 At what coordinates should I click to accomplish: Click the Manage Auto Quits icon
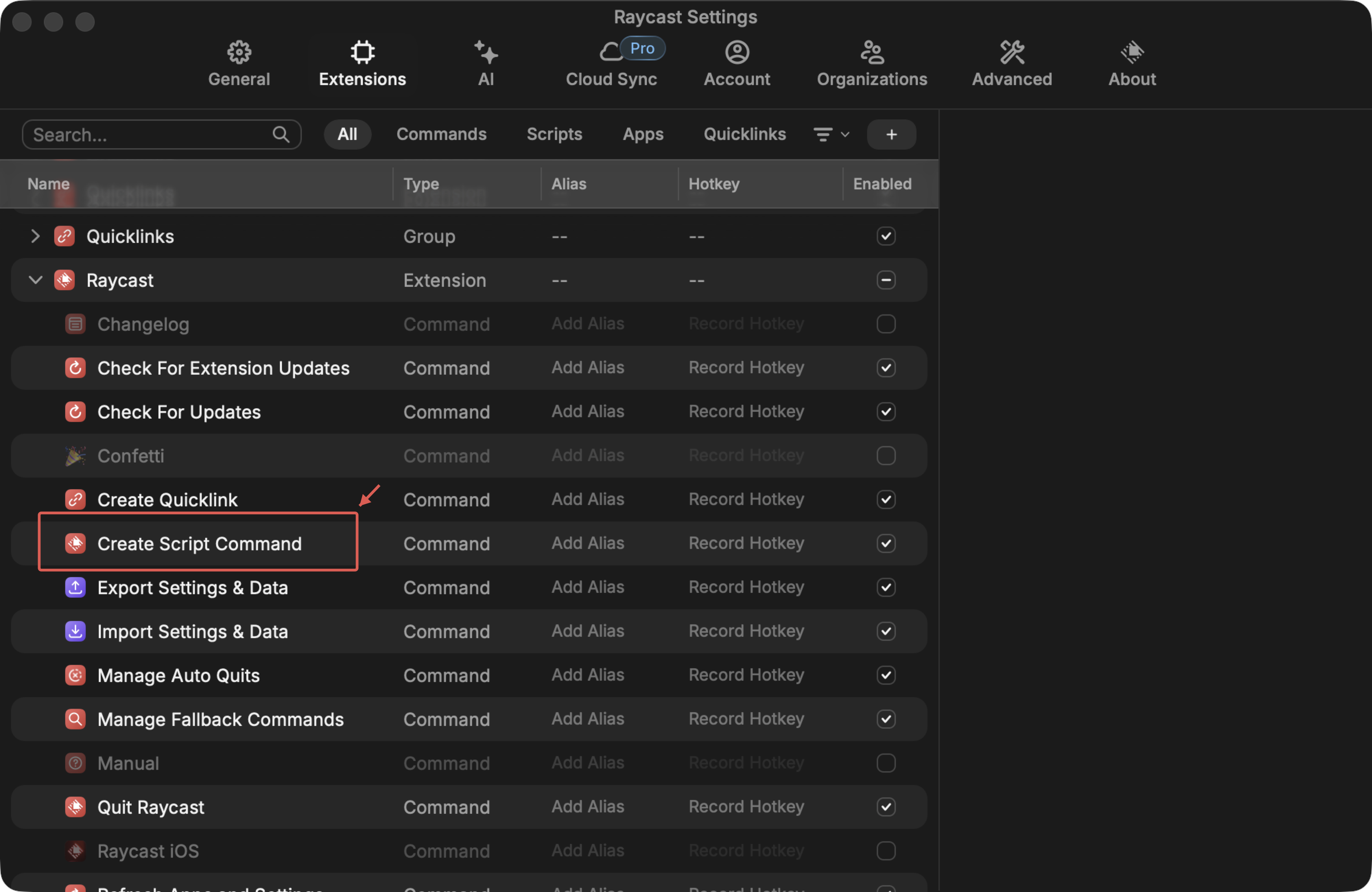pyautogui.click(x=75, y=675)
